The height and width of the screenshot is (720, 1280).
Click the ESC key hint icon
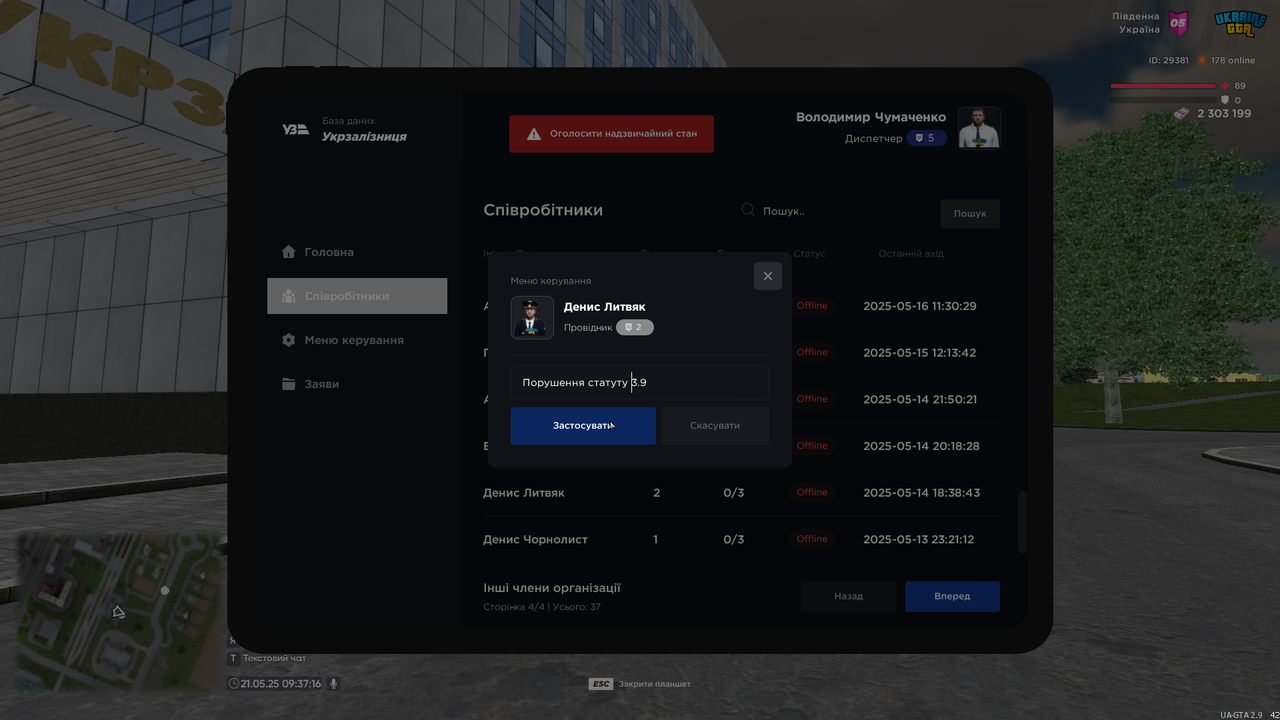pos(600,684)
